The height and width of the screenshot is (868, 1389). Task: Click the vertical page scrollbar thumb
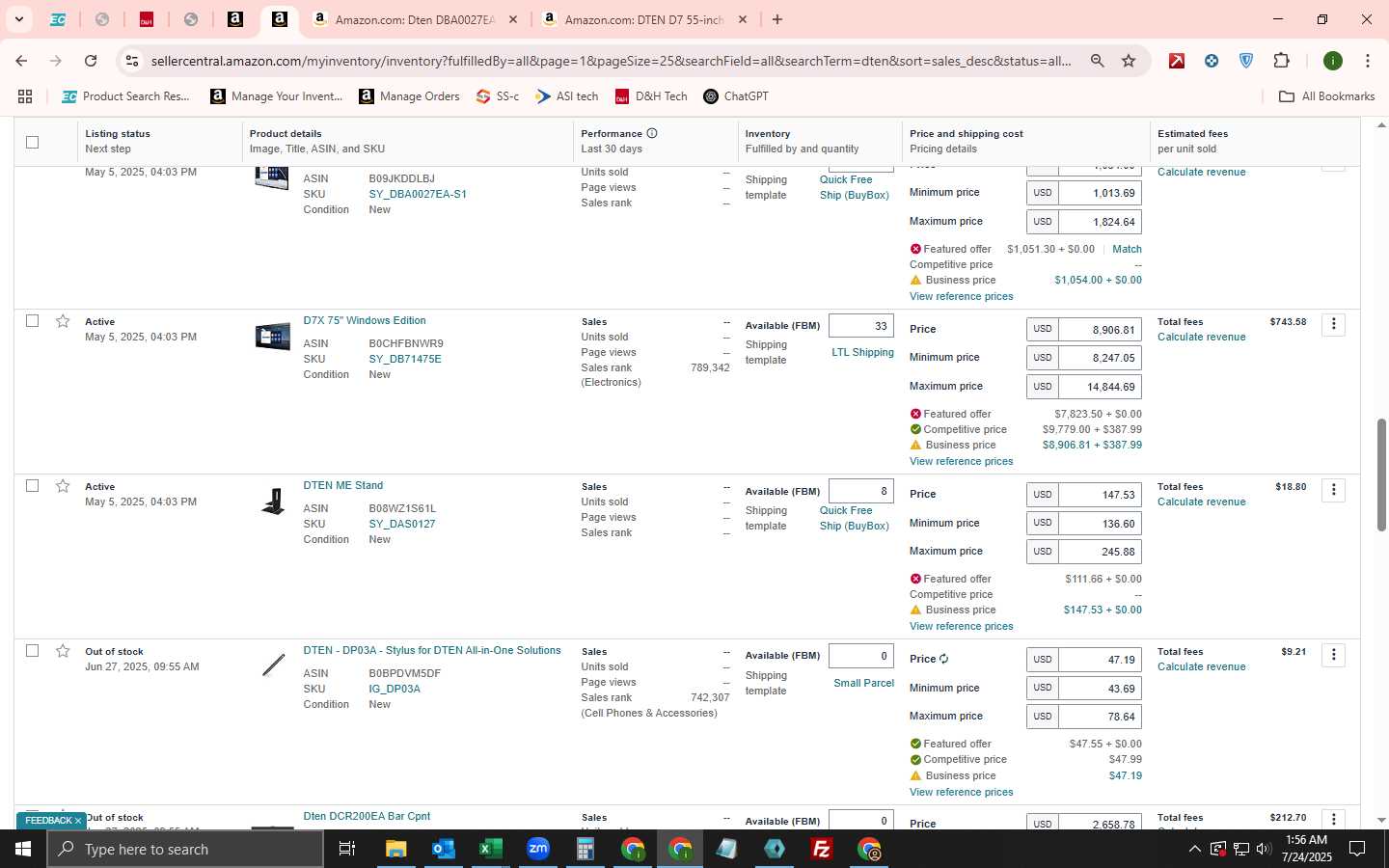point(1381,475)
